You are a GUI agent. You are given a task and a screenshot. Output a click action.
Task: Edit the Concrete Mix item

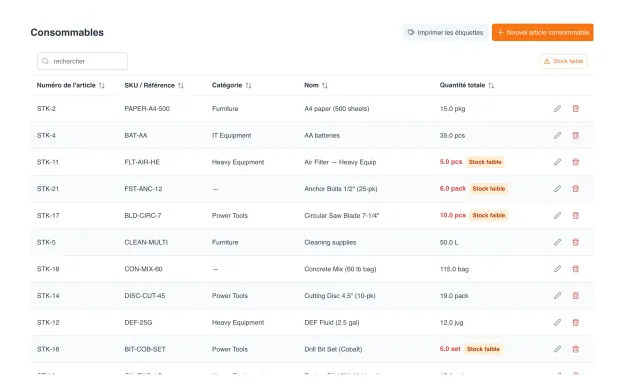coord(557,269)
